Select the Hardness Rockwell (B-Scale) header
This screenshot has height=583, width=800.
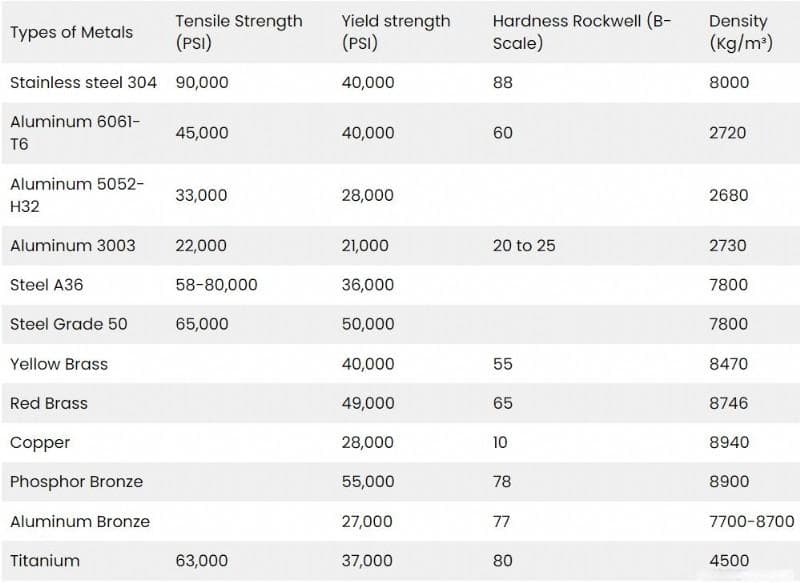[x=582, y=32]
